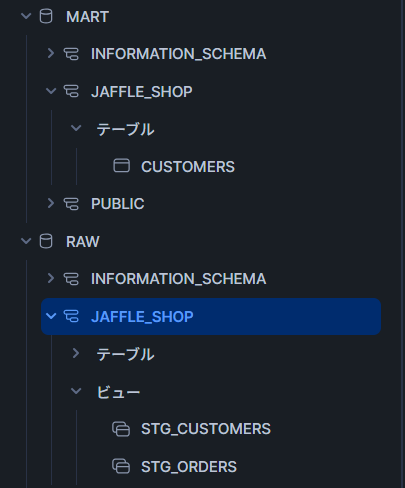
Task: Collapse the MART database node
Action: (x=26, y=16)
